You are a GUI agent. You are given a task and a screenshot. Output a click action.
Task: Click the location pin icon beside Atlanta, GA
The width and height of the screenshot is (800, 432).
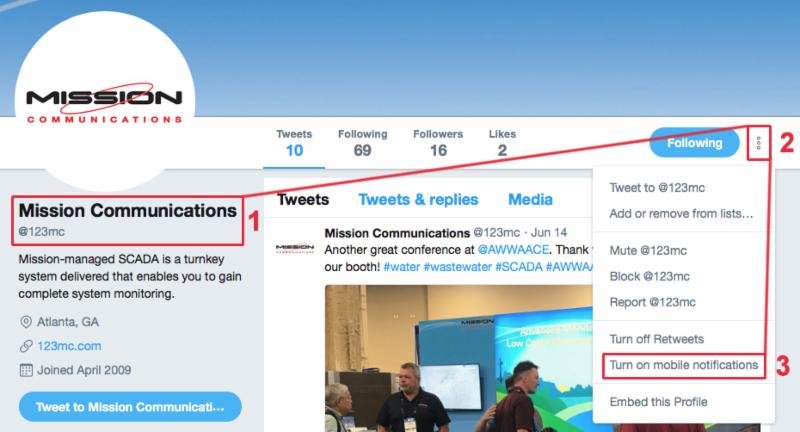coord(26,322)
